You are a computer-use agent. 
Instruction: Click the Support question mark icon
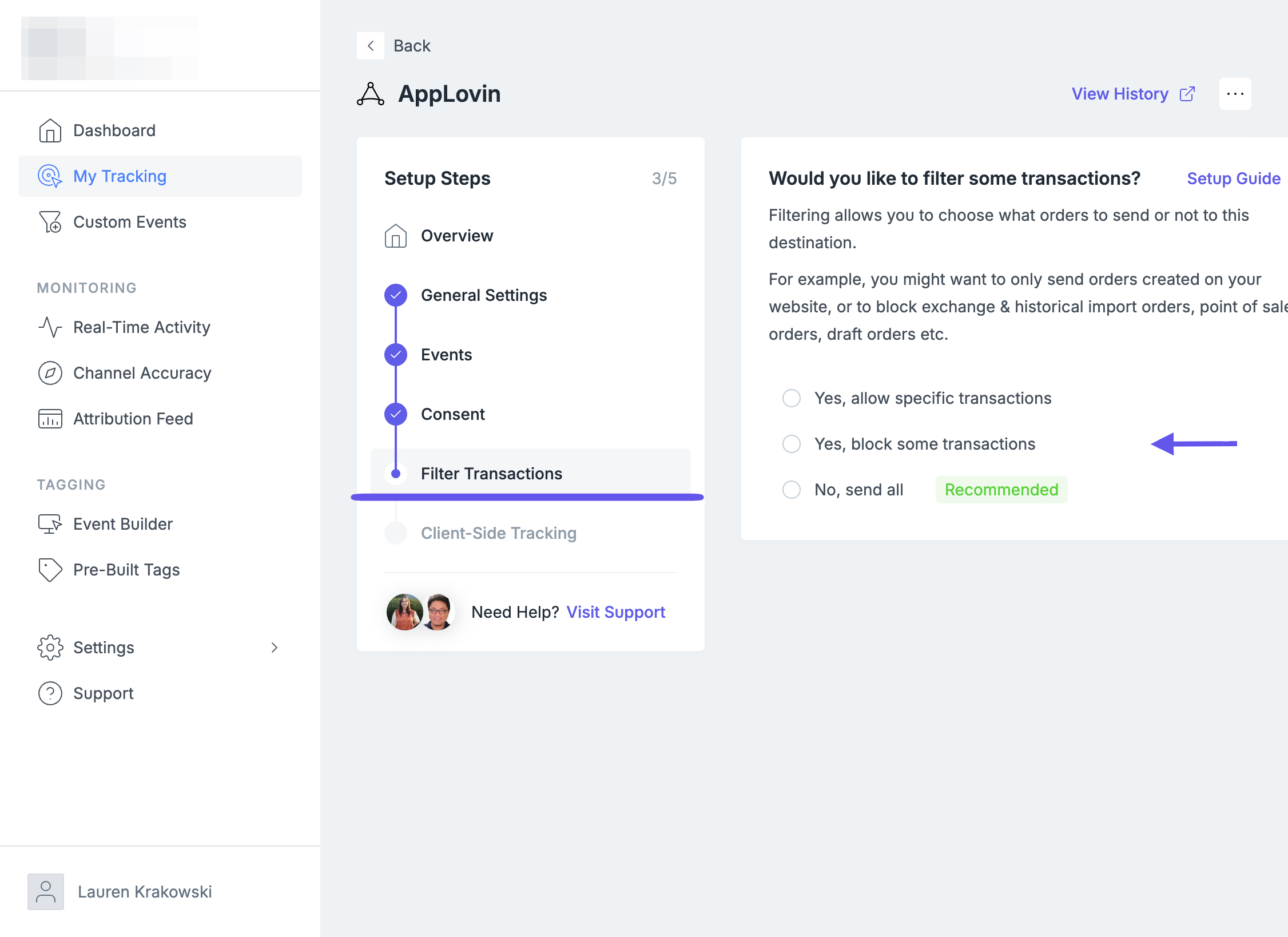click(x=50, y=693)
